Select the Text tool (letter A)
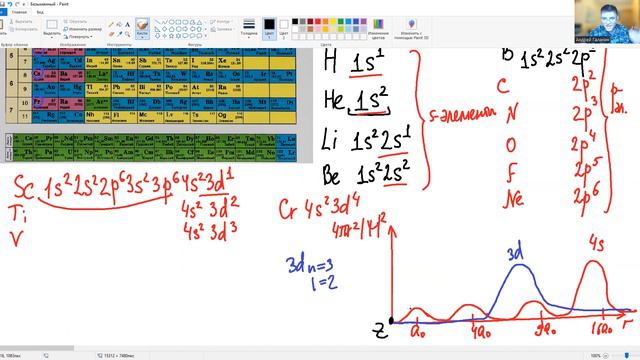 pyautogui.click(x=127, y=25)
